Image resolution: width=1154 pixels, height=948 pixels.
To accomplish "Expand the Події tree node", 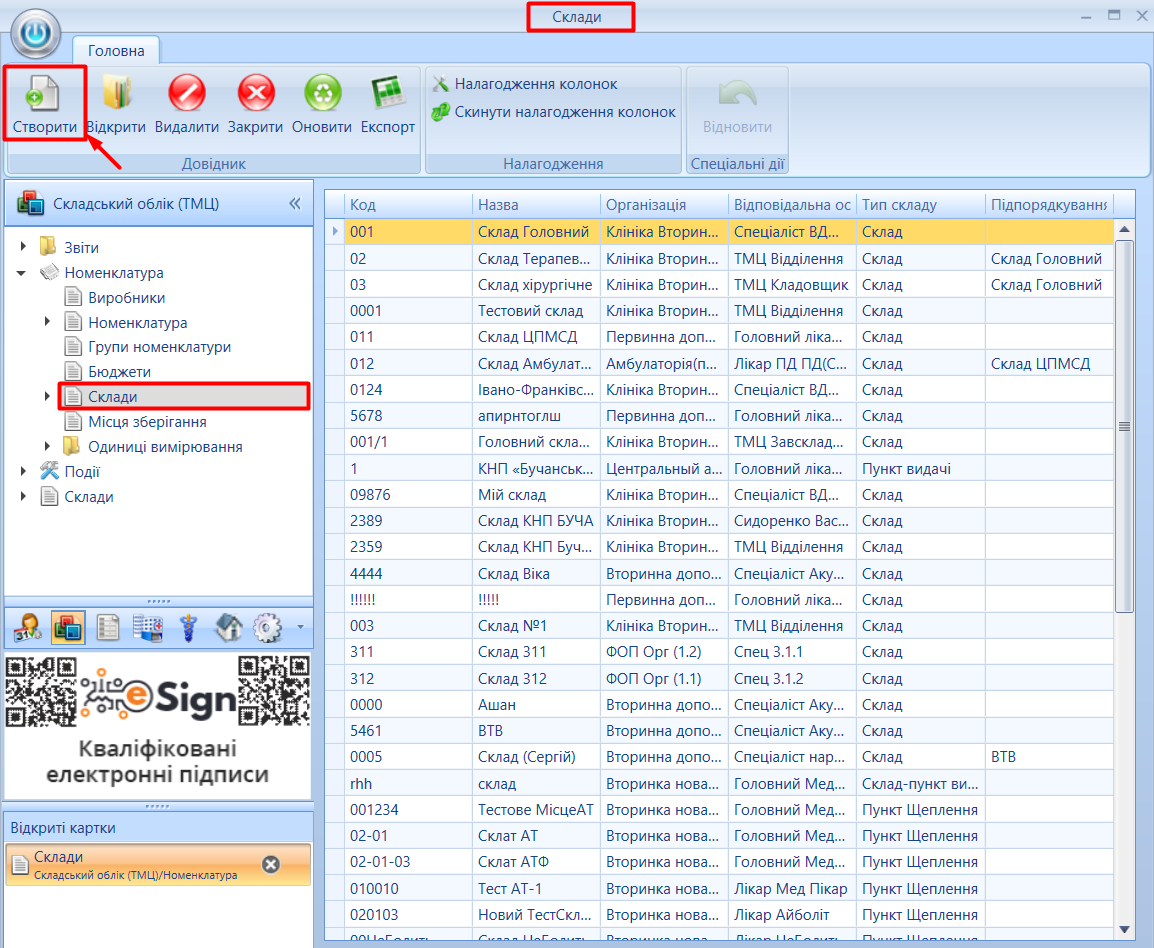I will [24, 471].
